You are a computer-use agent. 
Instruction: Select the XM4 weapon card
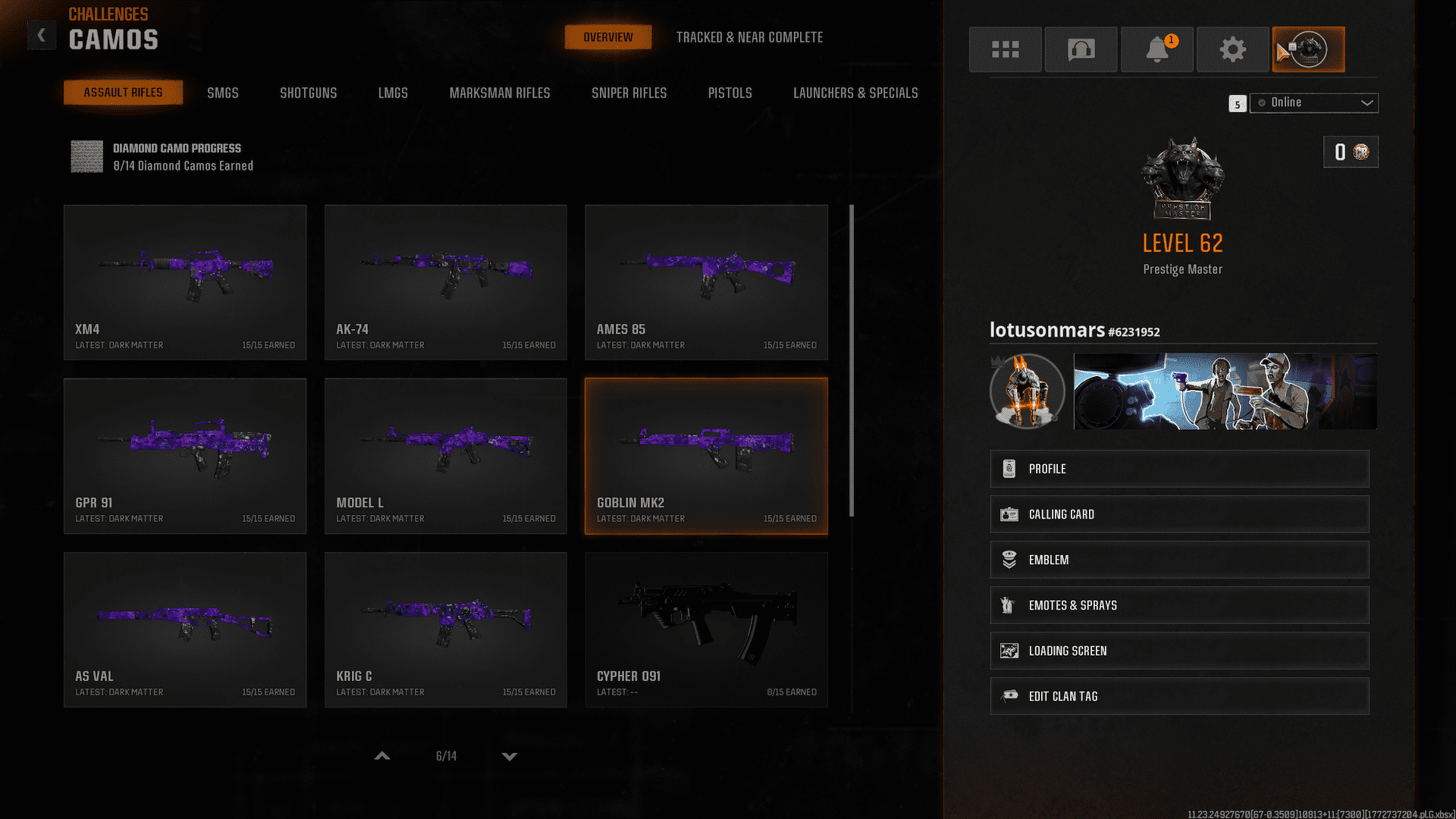[185, 282]
